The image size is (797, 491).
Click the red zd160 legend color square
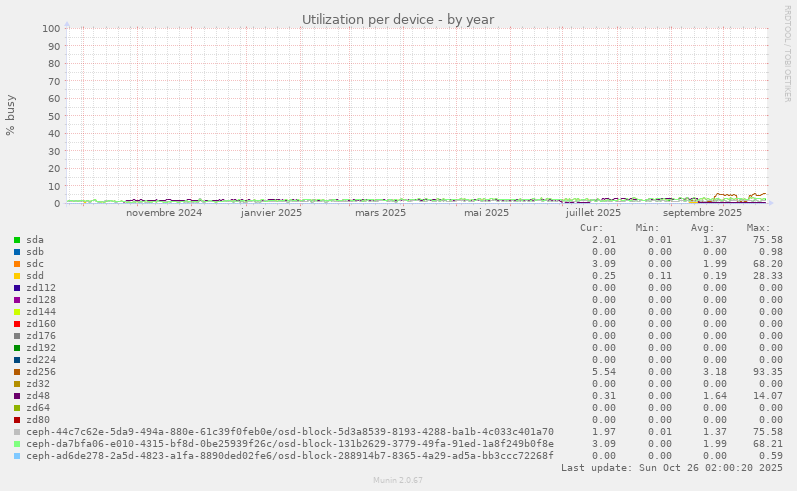(17, 324)
